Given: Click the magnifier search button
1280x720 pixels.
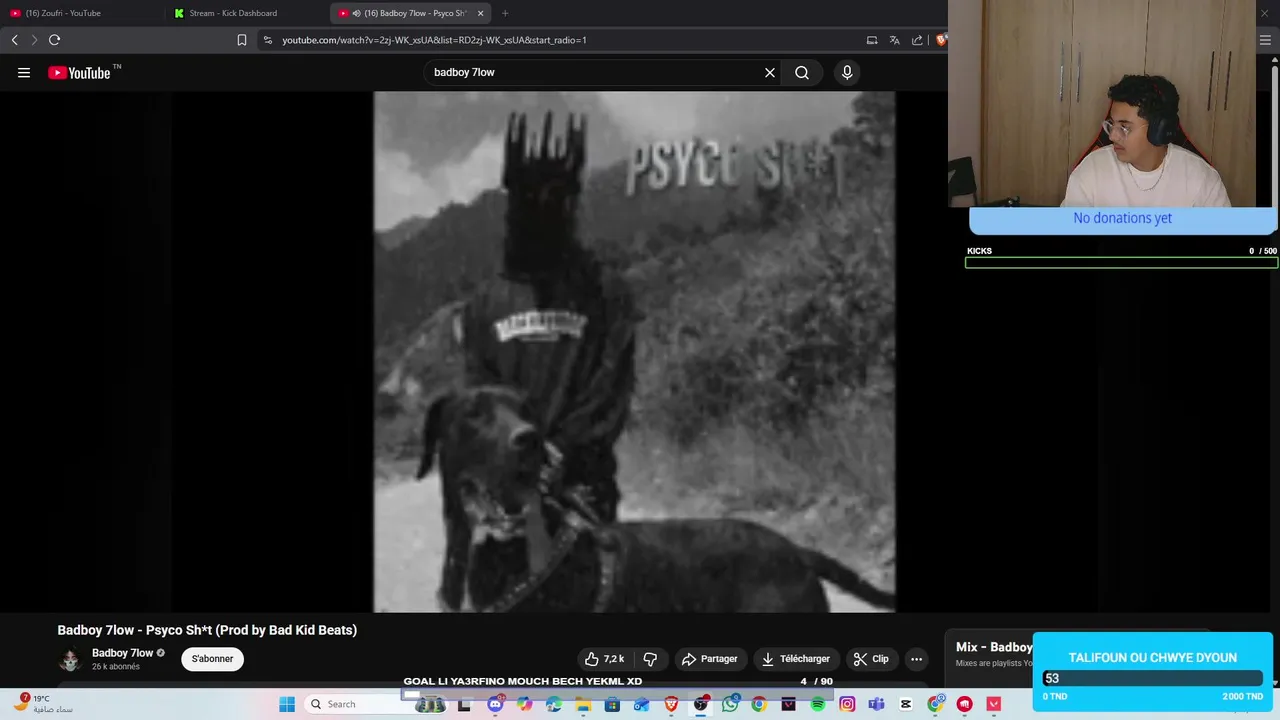Looking at the screenshot, I should coord(802,72).
